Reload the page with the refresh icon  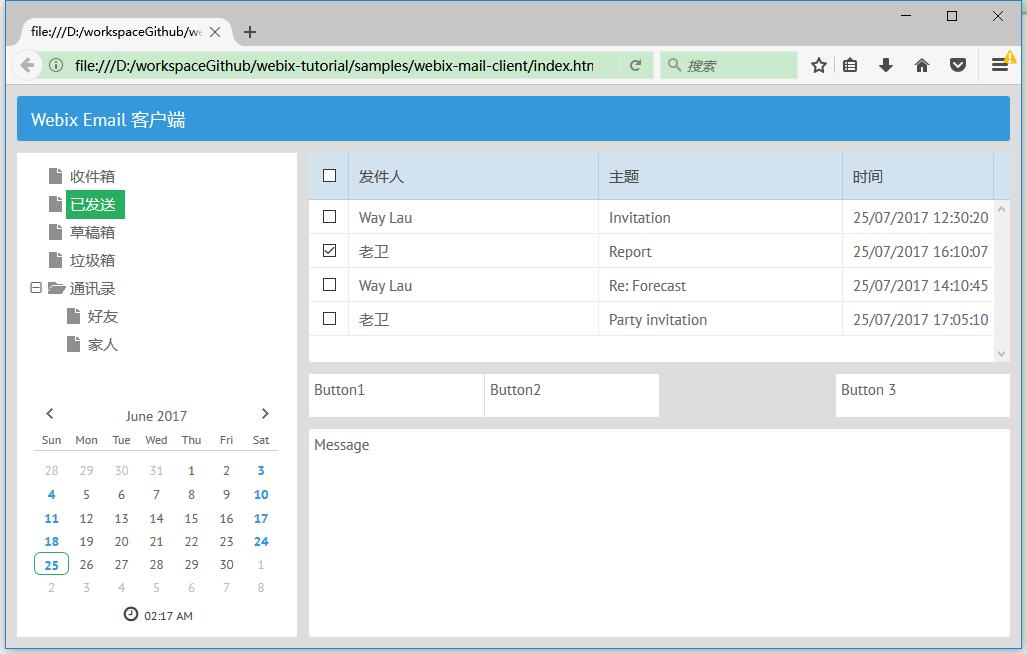coord(635,65)
